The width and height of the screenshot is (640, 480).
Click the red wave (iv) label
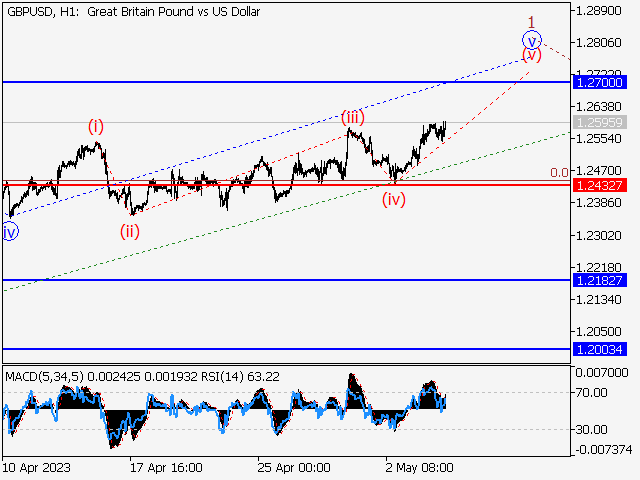[x=394, y=200]
